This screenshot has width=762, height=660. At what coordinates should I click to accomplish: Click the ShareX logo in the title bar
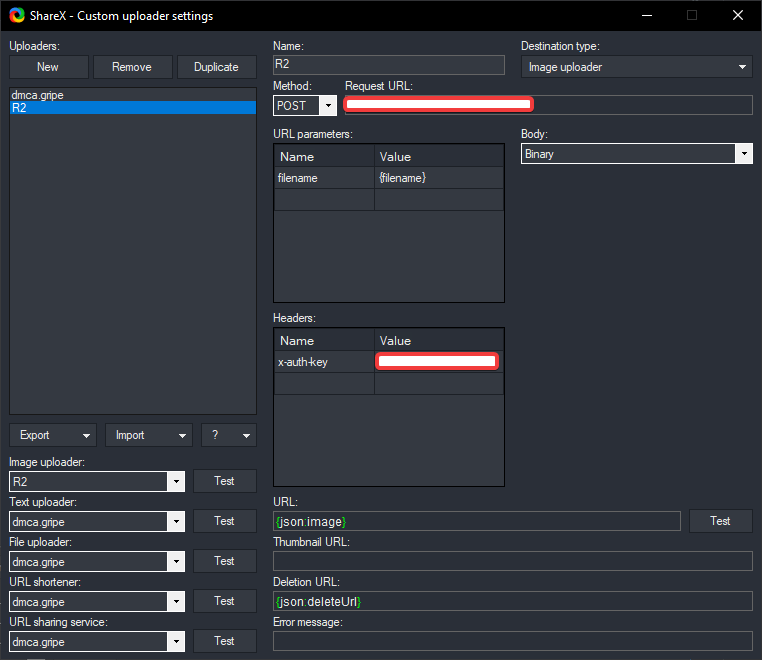tap(17, 16)
